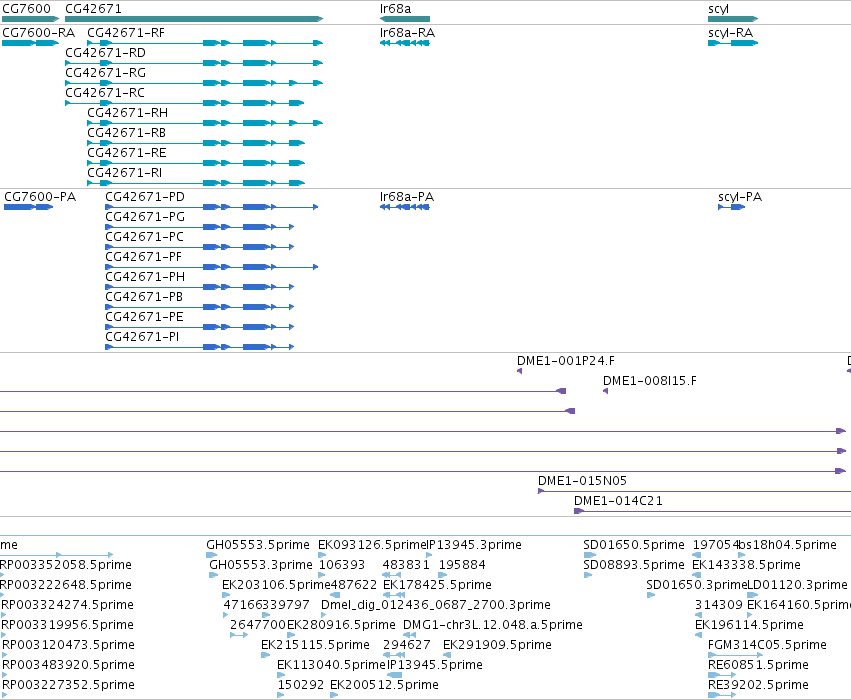Click the Ir68a gene label

(x=395, y=9)
